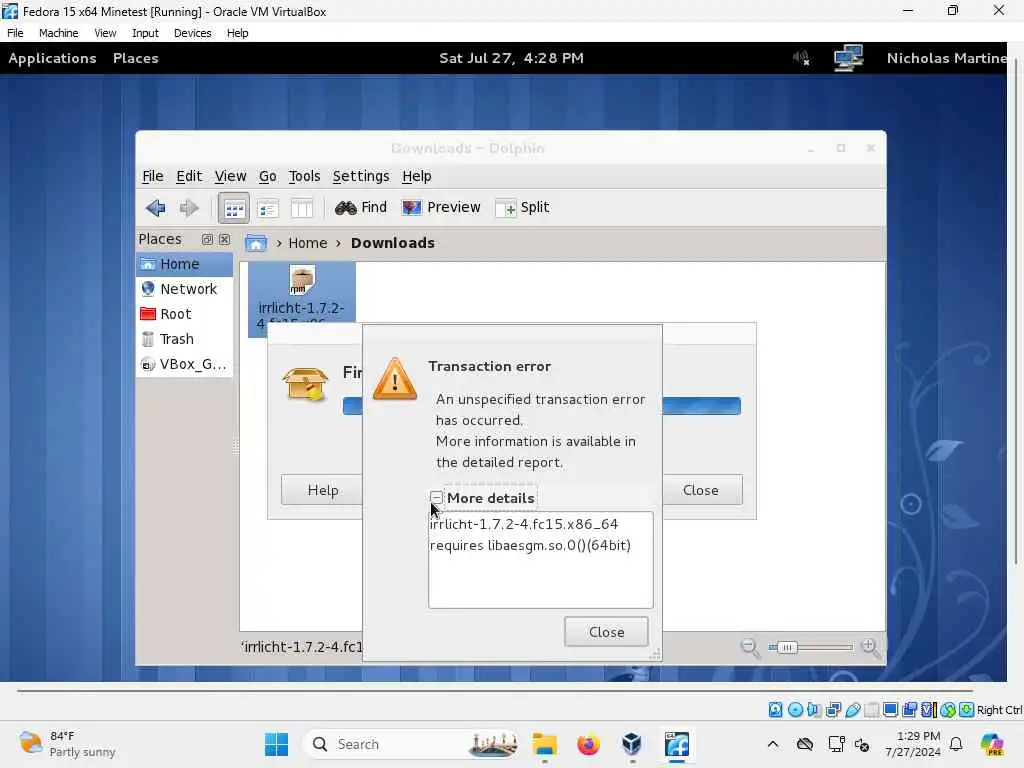Click the Dolphin zoom in icon
The width and height of the screenshot is (1024, 768).
tap(870, 647)
